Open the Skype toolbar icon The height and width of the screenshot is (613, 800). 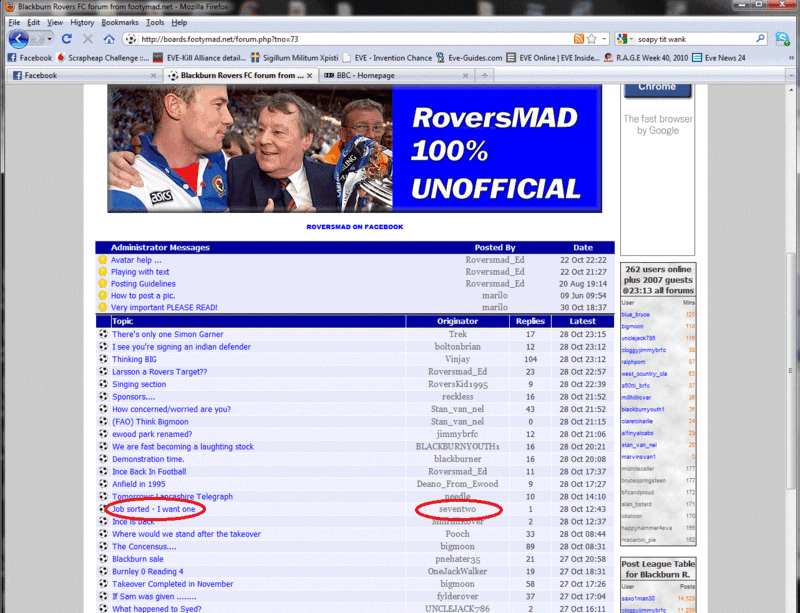[x=782, y=39]
